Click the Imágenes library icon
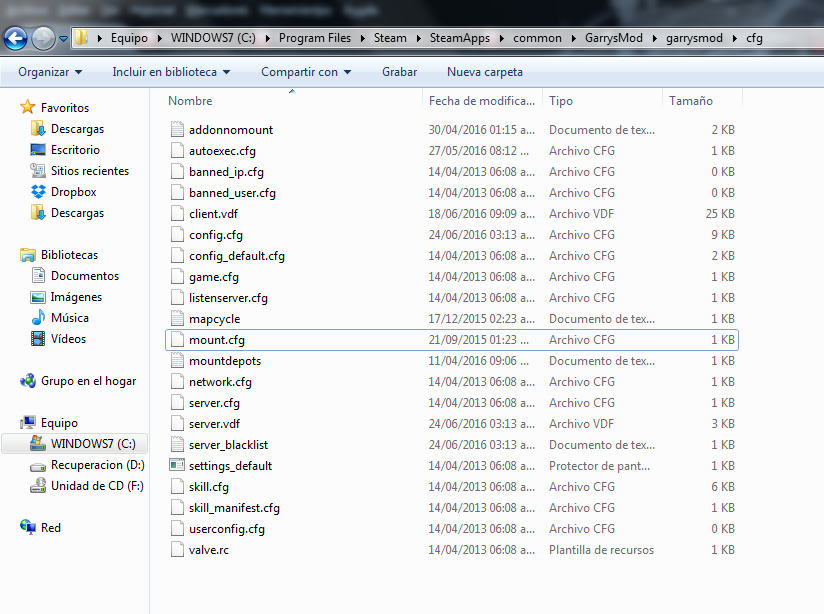 [x=38, y=297]
